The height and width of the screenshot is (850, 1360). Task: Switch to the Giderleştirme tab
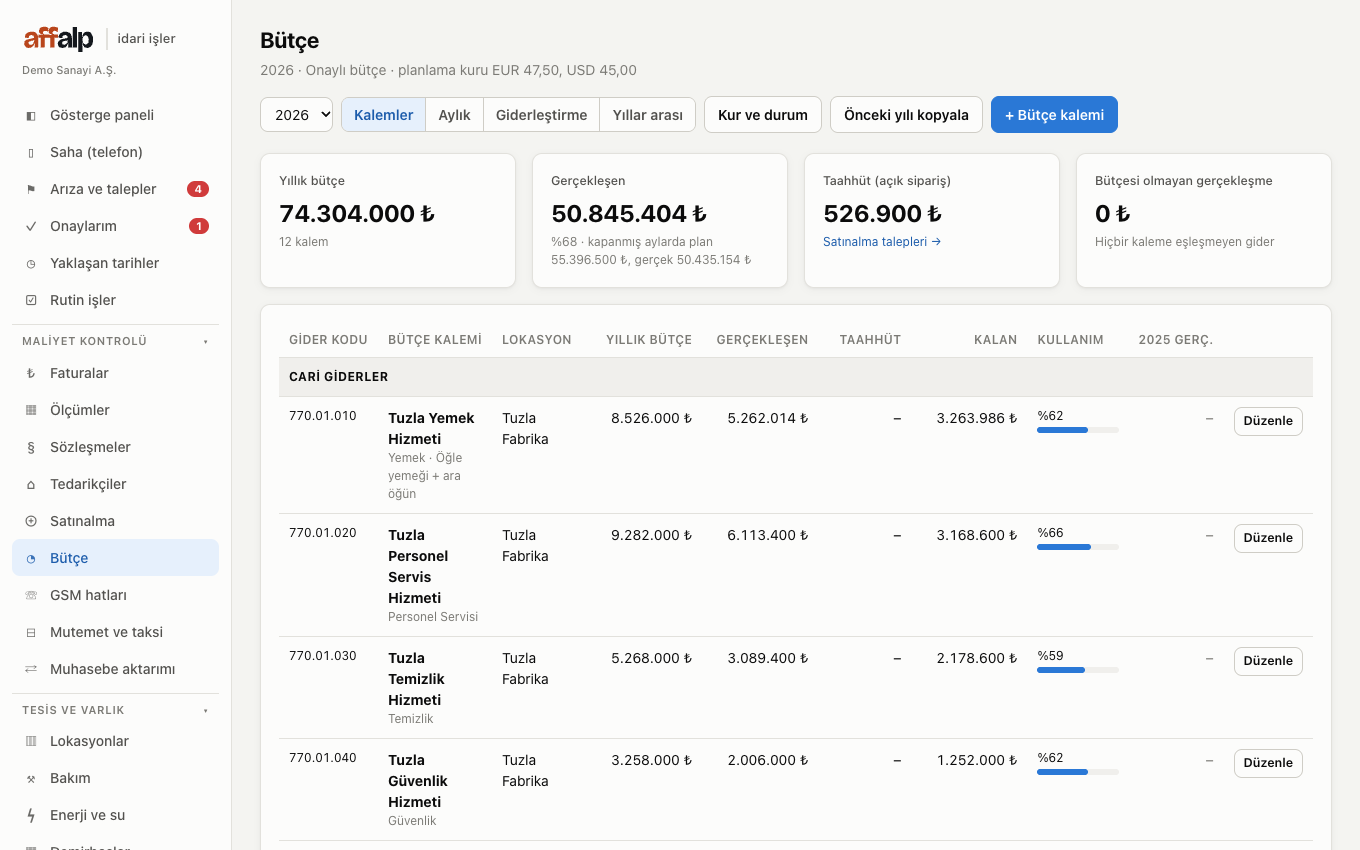(542, 114)
